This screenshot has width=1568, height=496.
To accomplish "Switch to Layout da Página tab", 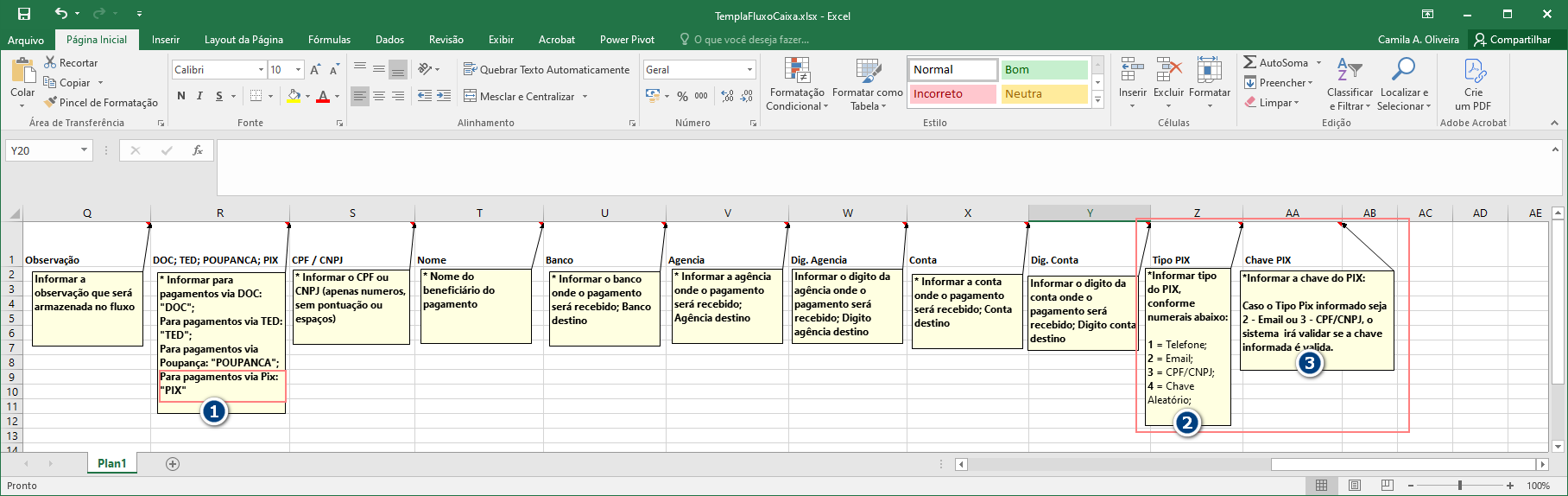I will point(243,40).
